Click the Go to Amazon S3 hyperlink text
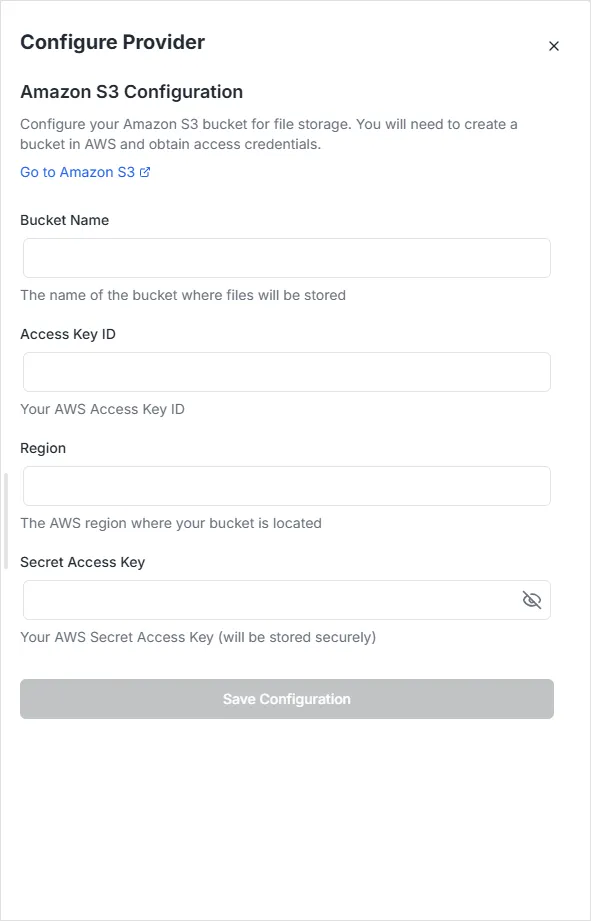The image size is (591, 921). [77, 171]
